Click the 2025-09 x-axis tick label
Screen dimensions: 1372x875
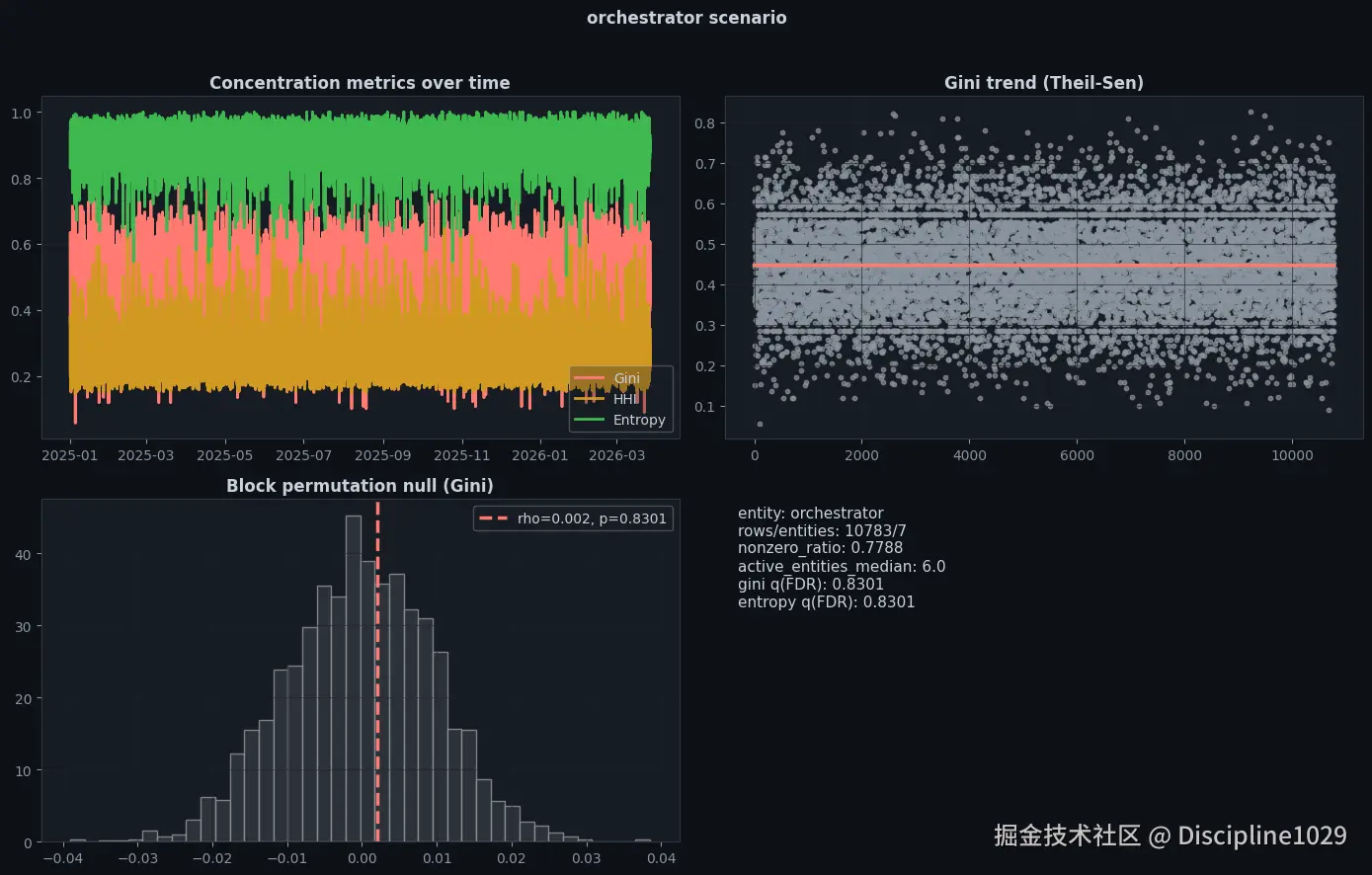(382, 455)
